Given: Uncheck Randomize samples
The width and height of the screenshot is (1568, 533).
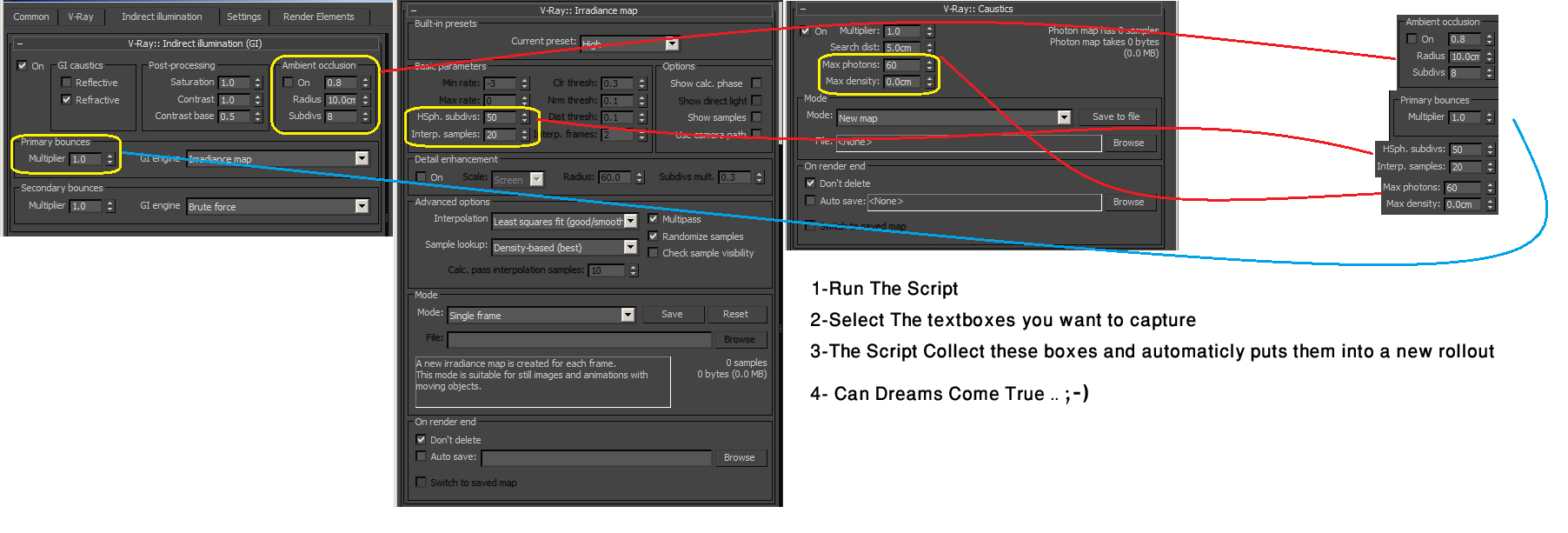Looking at the screenshot, I should [x=653, y=237].
